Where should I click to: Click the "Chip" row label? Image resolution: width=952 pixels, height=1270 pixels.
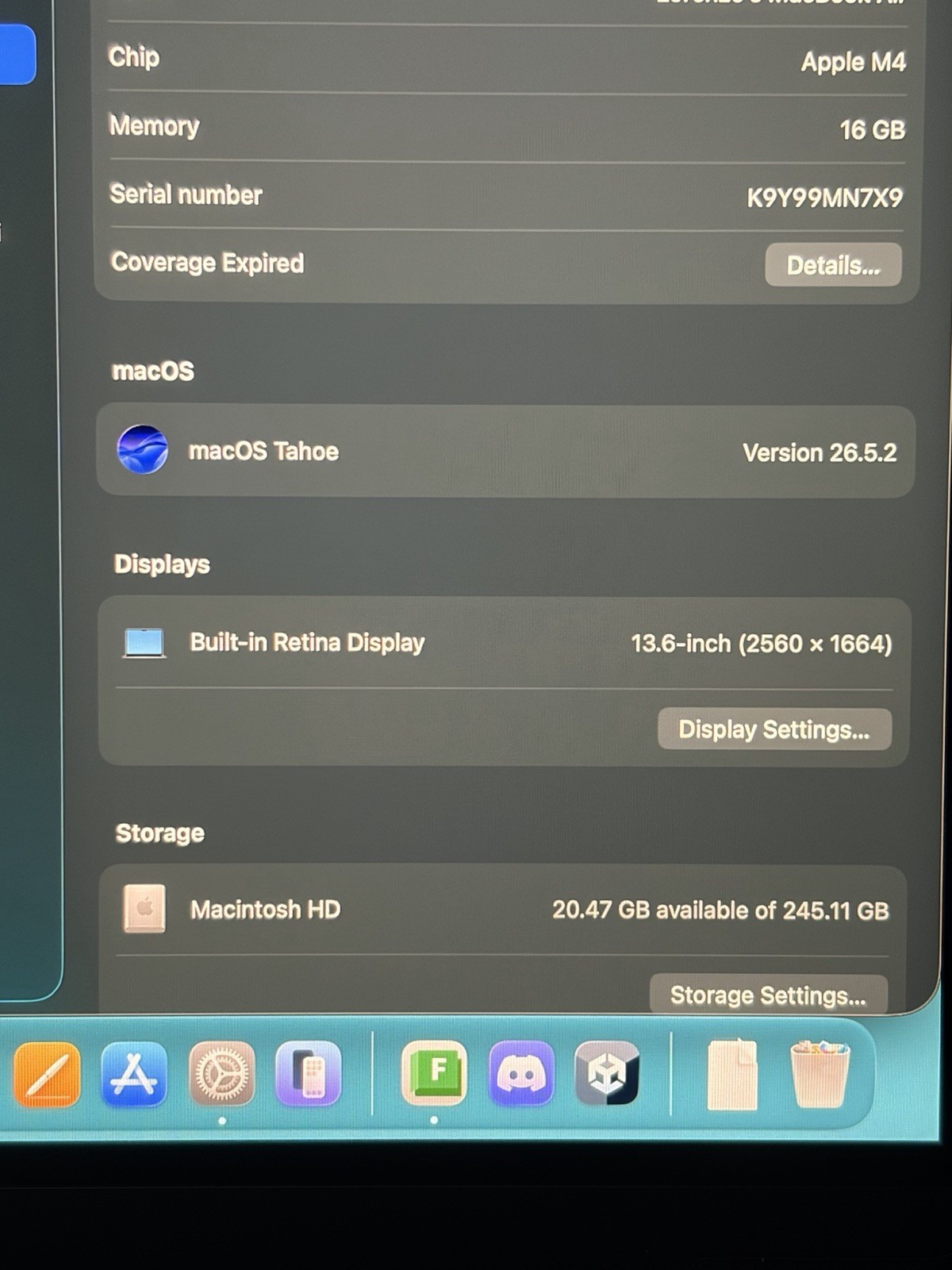[134, 57]
